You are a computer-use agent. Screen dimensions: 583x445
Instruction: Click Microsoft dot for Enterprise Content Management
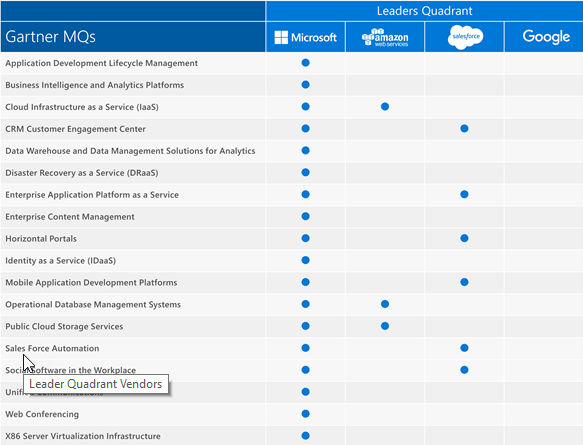306,216
